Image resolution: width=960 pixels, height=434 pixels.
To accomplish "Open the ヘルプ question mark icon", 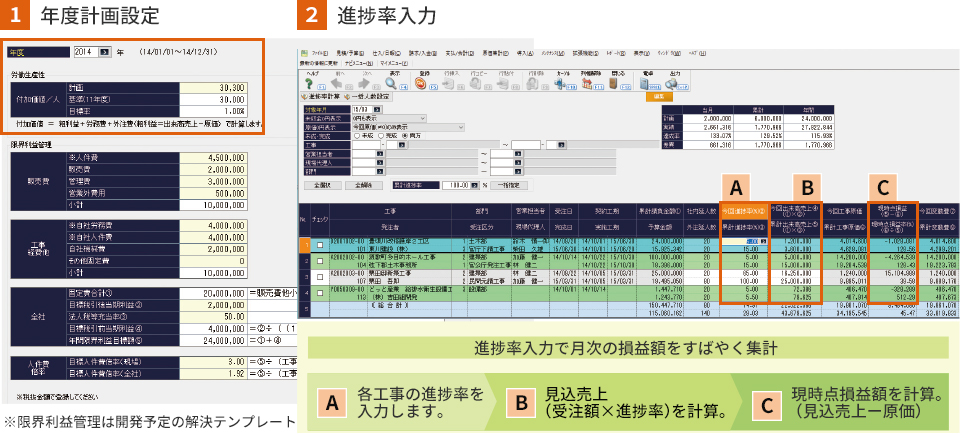I will pyautogui.click(x=309, y=83).
